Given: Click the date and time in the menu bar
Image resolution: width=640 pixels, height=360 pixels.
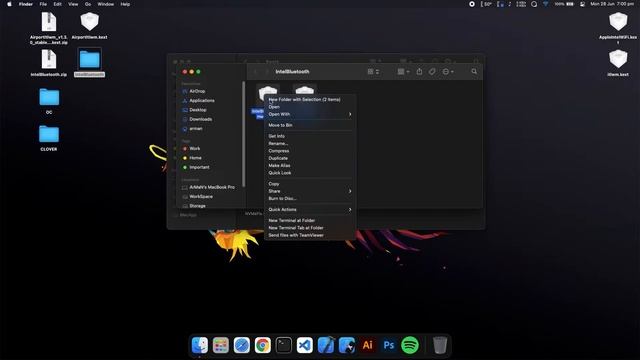Looking at the screenshot, I should 612,4.
